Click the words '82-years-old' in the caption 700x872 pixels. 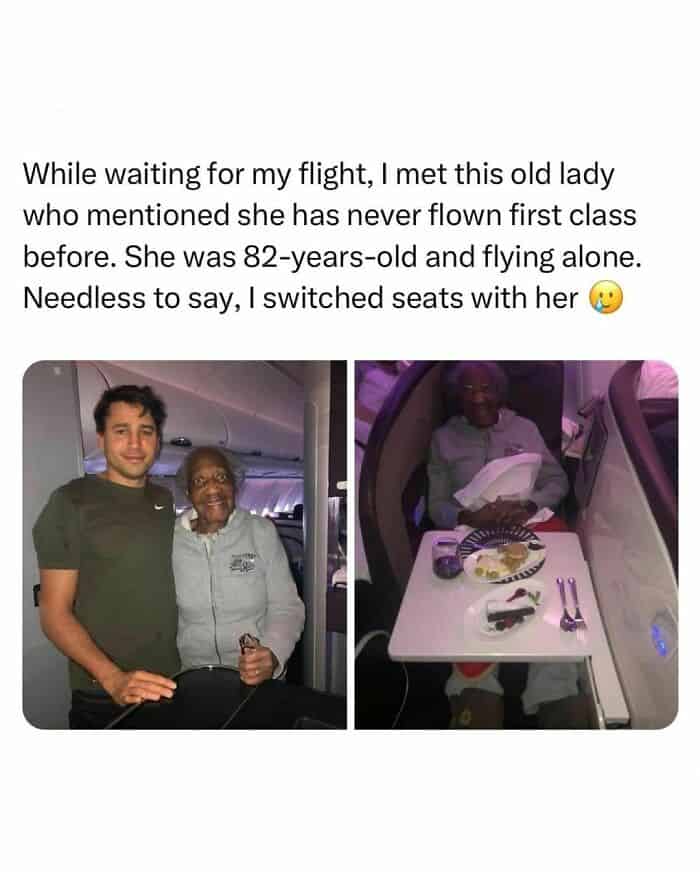click(329, 257)
